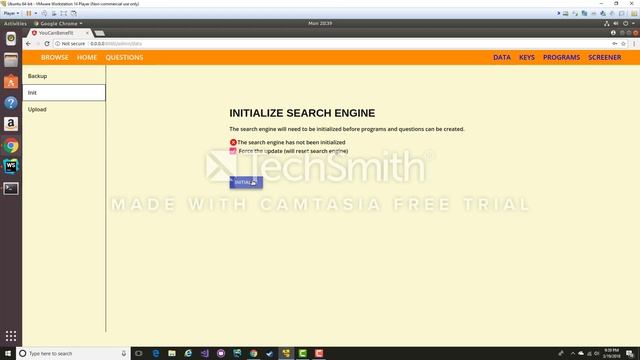Open the SCREENER admin page

click(x=604, y=58)
